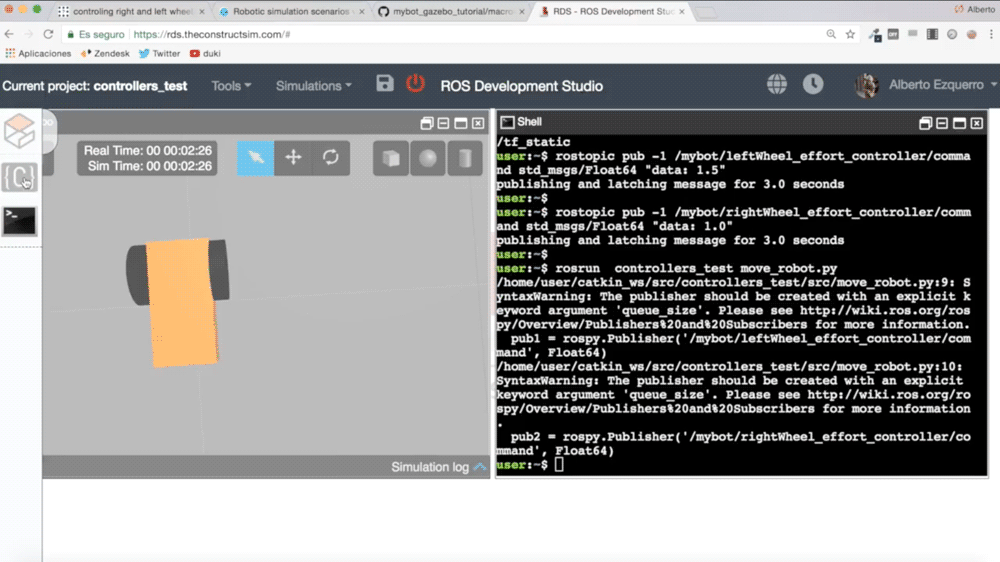Select the rotate tool in simulation
The height and width of the screenshot is (562, 1000).
pos(330,158)
